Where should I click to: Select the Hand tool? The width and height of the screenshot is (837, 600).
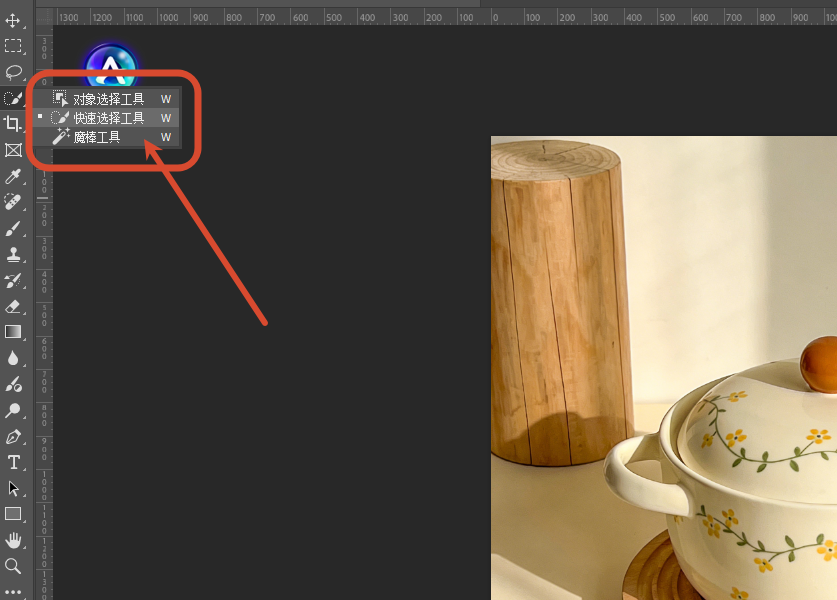(x=13, y=540)
